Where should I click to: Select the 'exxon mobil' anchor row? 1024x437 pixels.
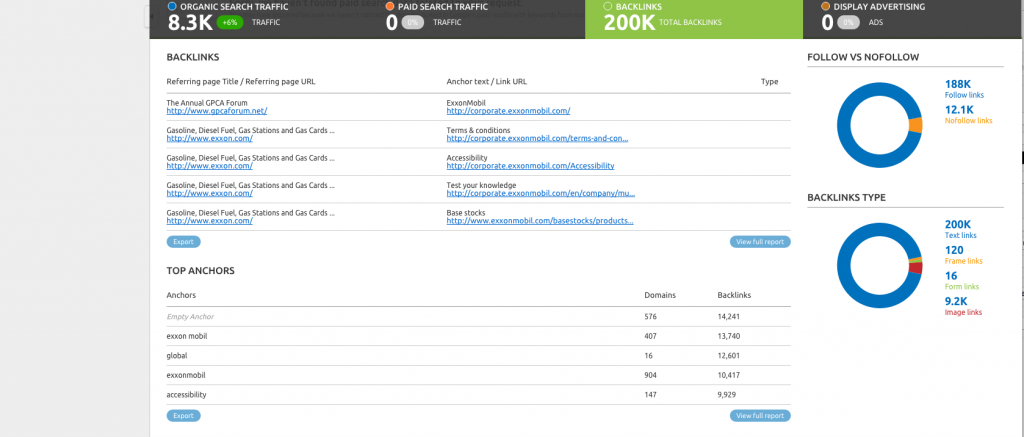(x=479, y=336)
